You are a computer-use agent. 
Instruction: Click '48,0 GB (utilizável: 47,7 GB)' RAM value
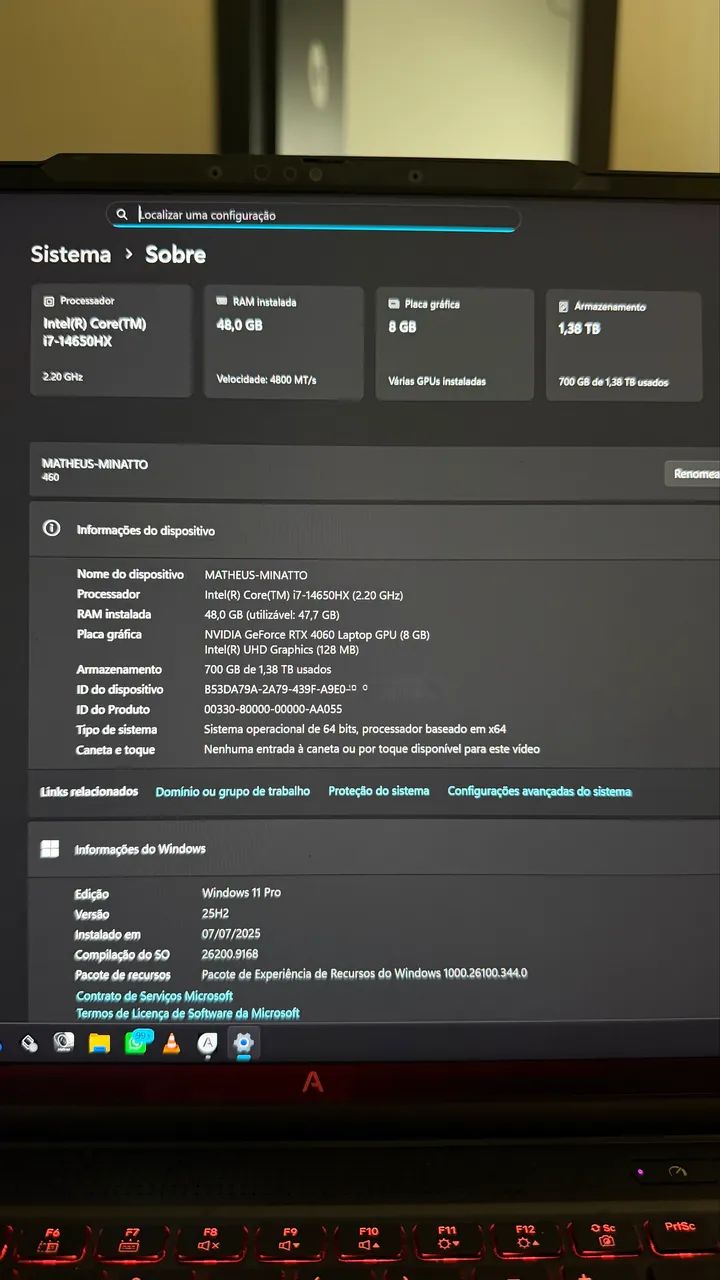click(x=272, y=615)
